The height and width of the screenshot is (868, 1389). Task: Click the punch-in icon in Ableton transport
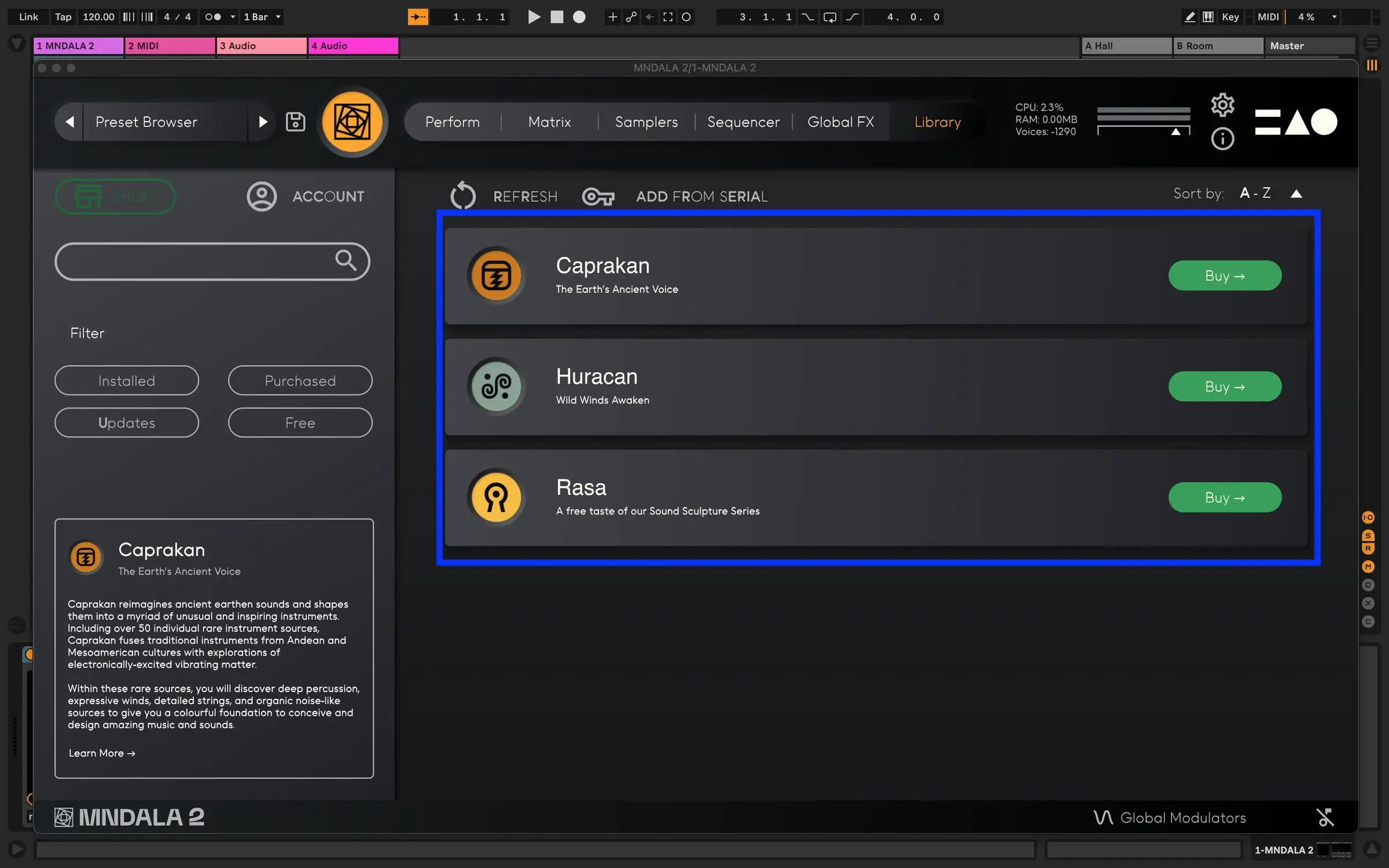[807, 17]
